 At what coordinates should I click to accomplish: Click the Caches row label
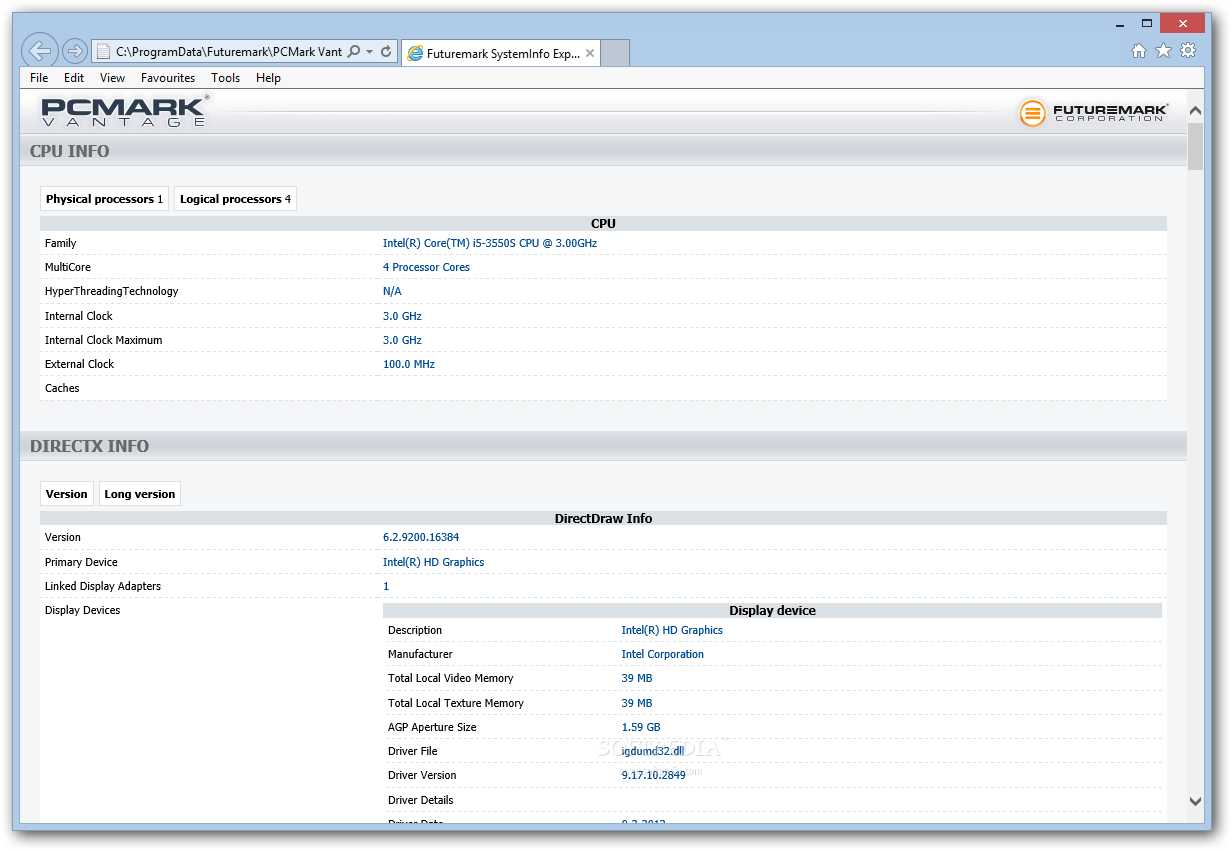[62, 388]
